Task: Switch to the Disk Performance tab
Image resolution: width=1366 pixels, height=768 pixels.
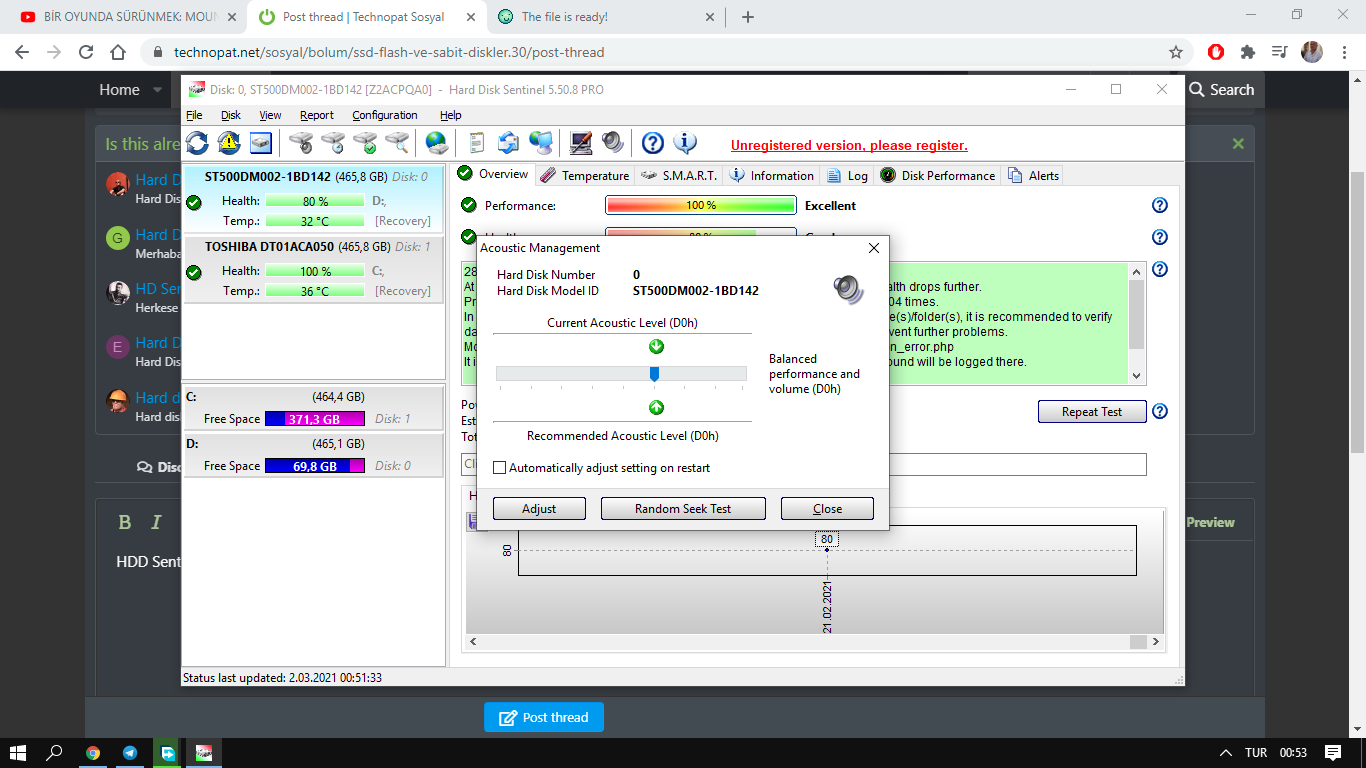Action: [938, 175]
